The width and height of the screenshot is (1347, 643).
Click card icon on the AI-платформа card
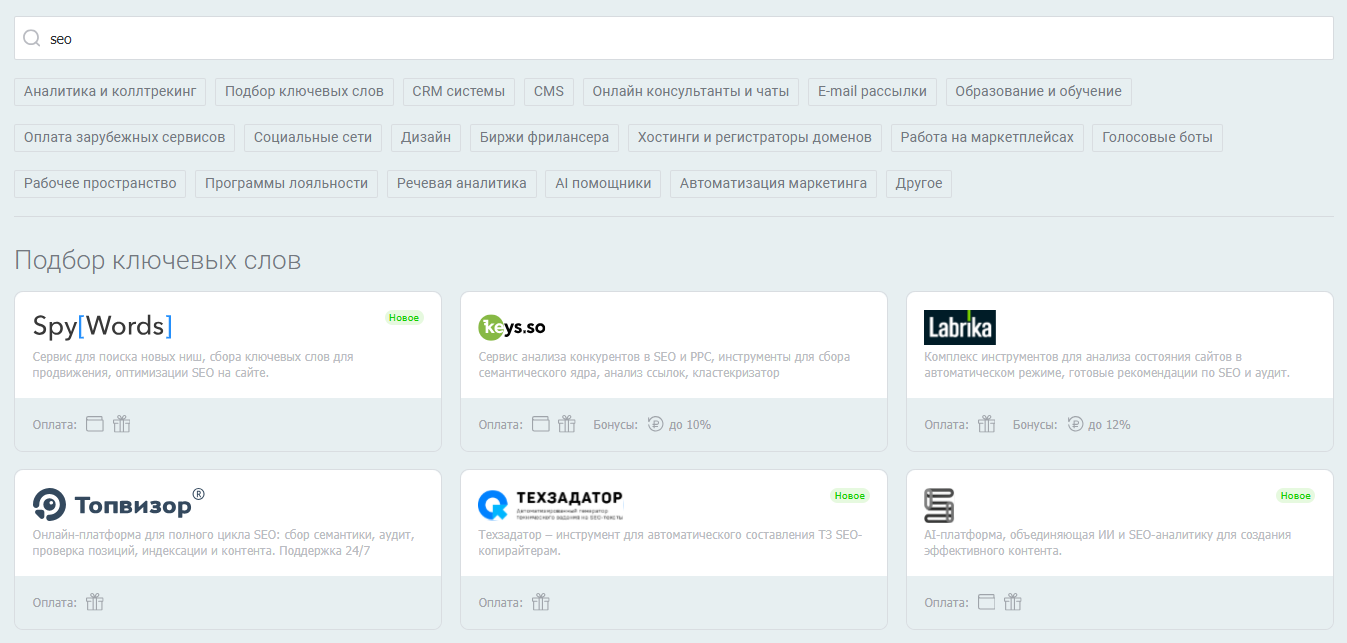(x=986, y=602)
